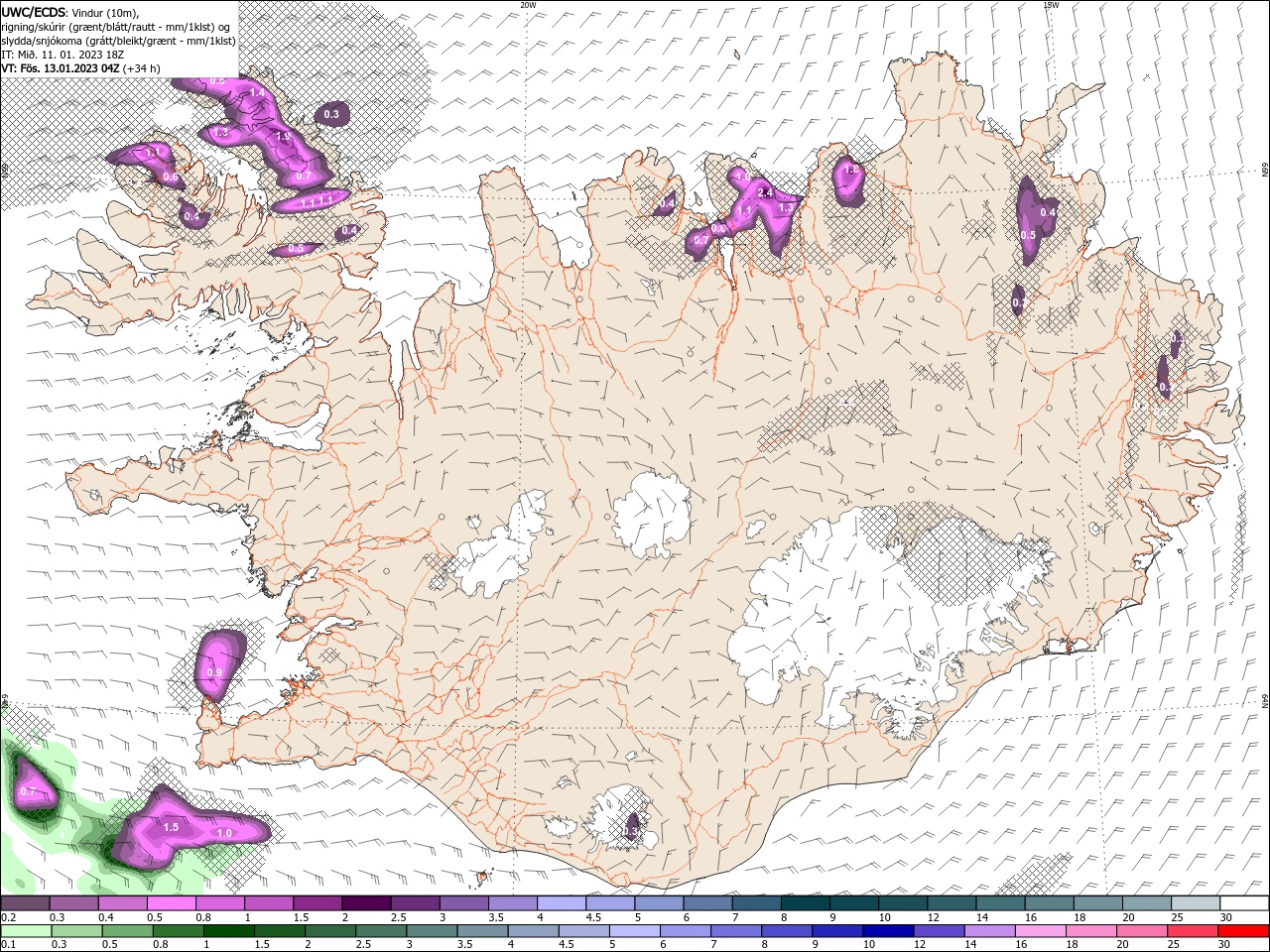Click the 0.7 value inside the green rain area
Screen dimensions: 1270x952
[28, 791]
